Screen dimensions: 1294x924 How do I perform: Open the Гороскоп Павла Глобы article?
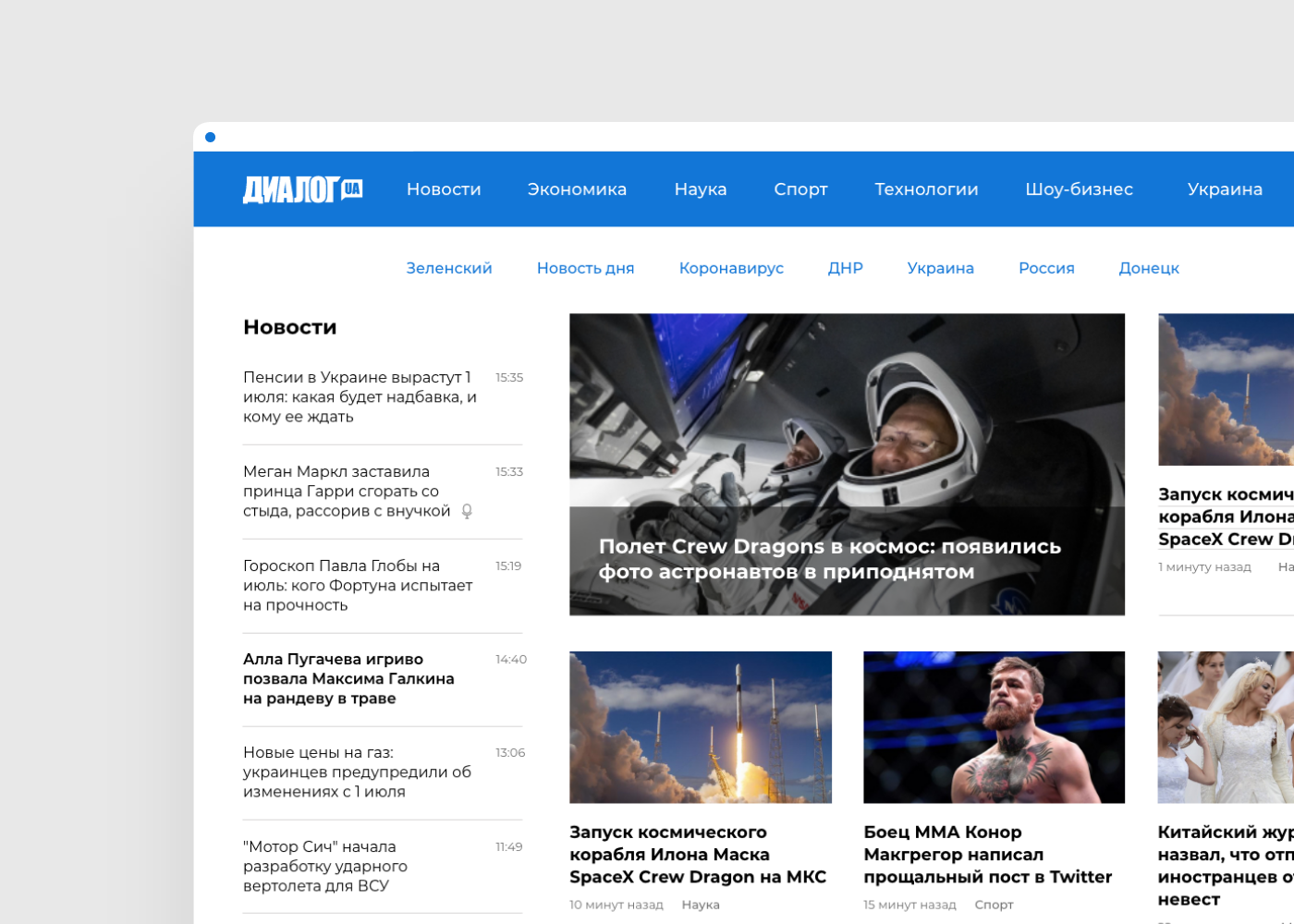pyautogui.click(x=358, y=586)
